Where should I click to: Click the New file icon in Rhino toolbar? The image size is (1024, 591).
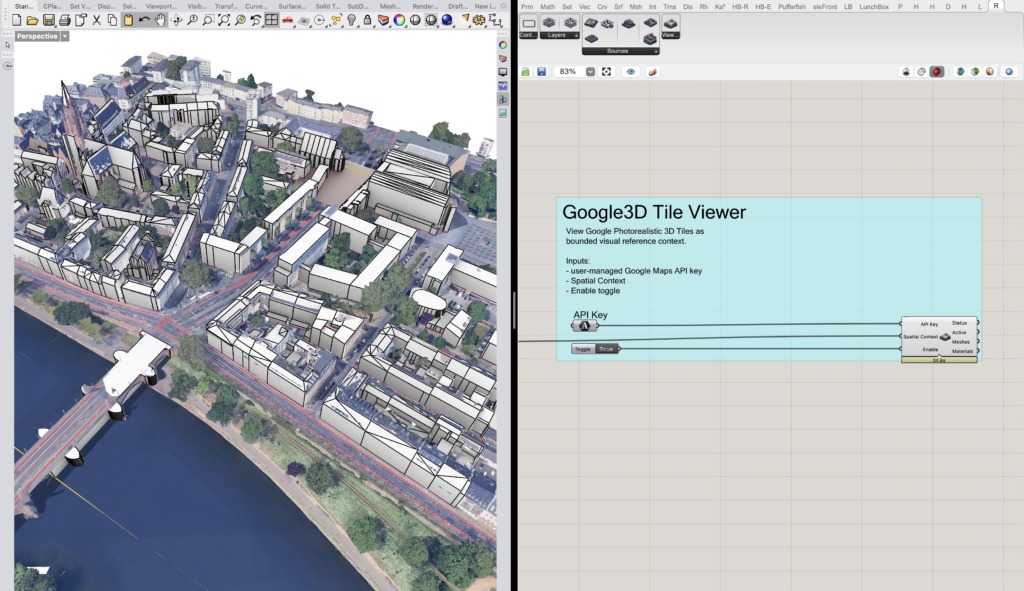17,20
